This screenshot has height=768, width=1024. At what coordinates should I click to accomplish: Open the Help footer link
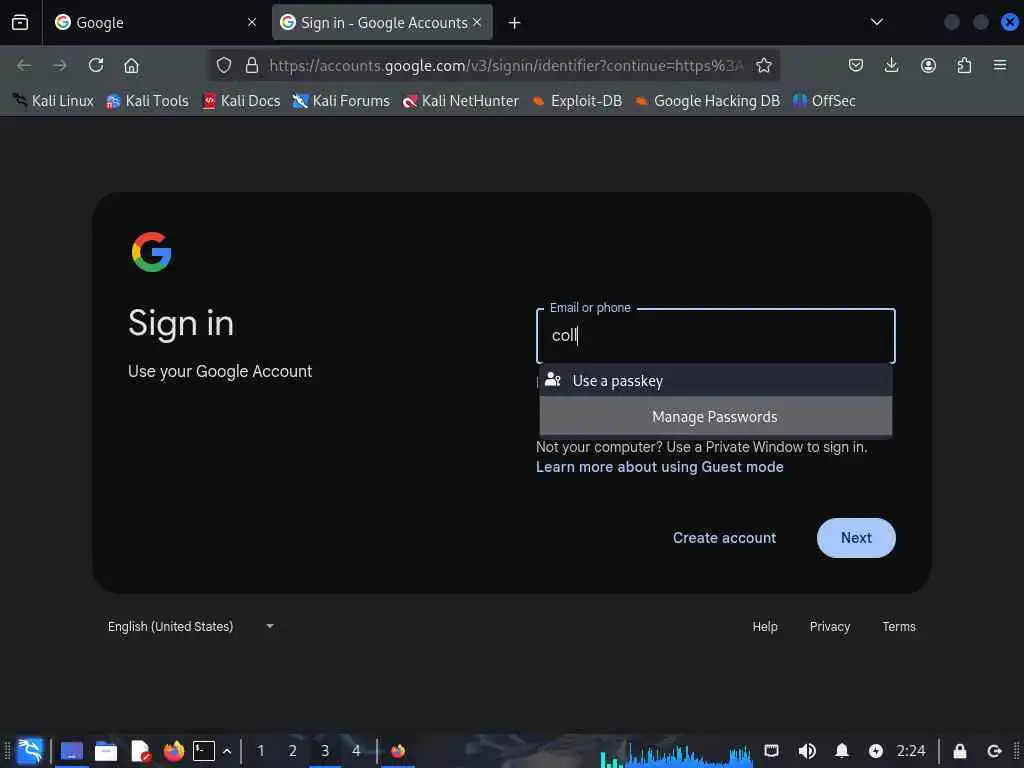tap(765, 626)
